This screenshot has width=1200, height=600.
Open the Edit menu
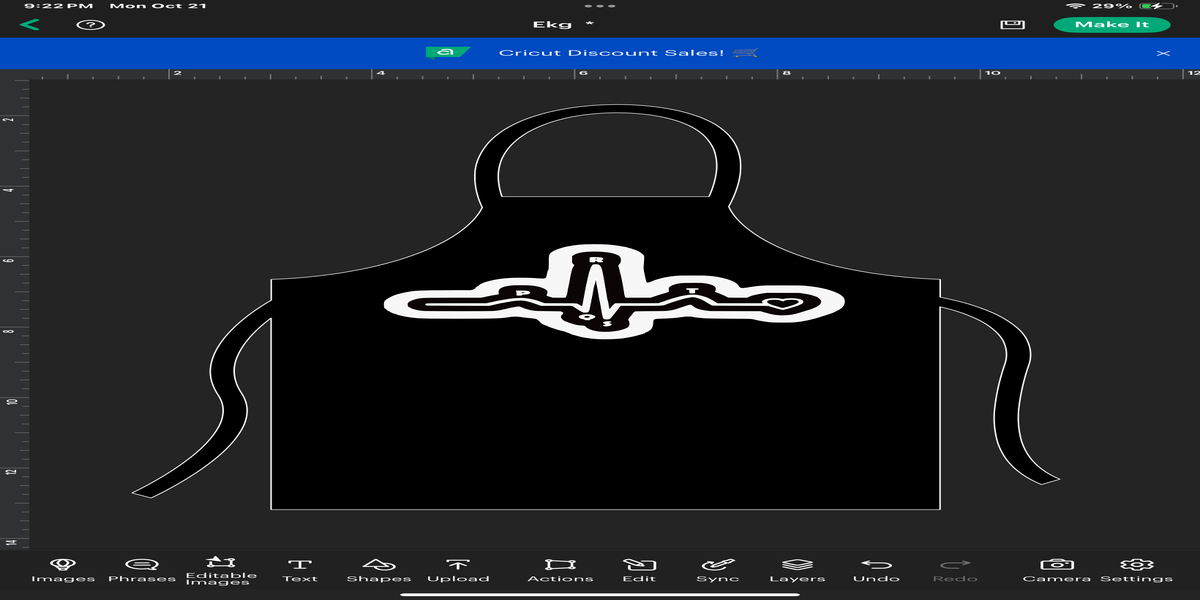point(639,571)
